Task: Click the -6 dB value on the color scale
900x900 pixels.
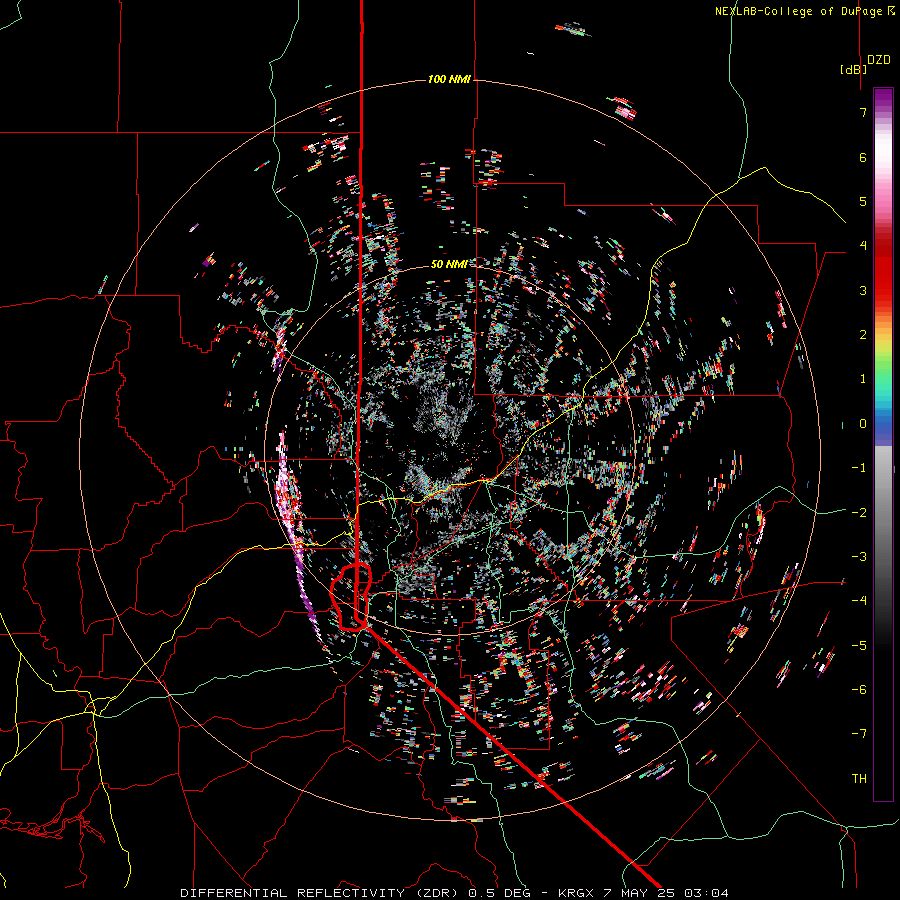Action: coord(859,690)
